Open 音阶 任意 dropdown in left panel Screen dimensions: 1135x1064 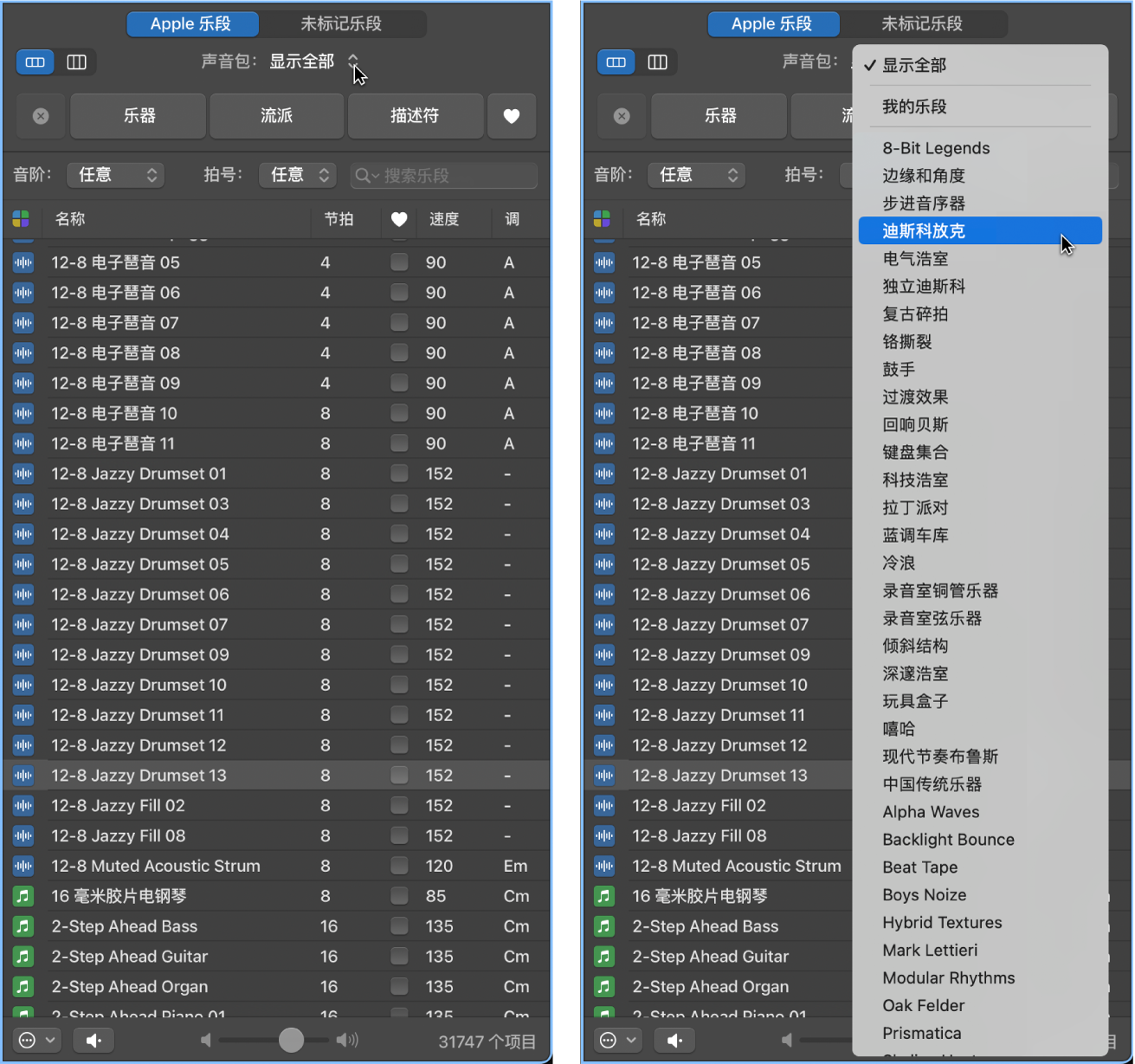(x=116, y=175)
